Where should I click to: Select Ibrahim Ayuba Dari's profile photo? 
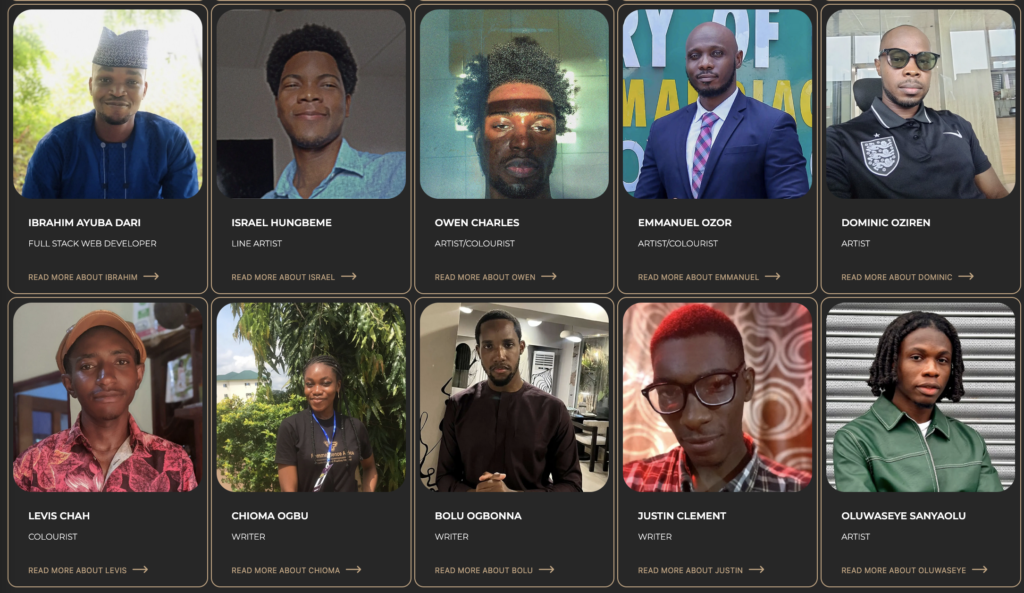[108, 104]
